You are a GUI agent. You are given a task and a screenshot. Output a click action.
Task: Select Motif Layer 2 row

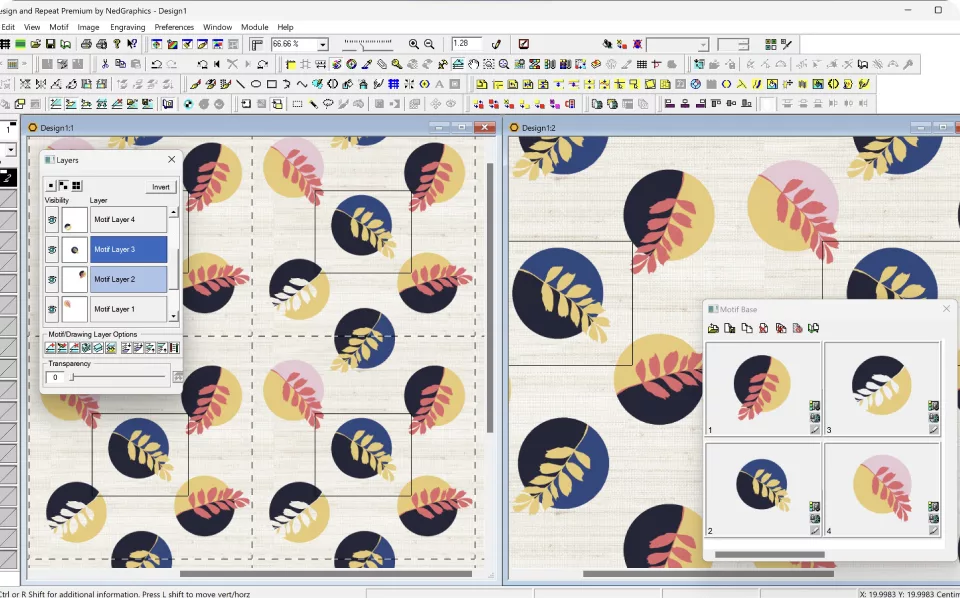coord(129,279)
